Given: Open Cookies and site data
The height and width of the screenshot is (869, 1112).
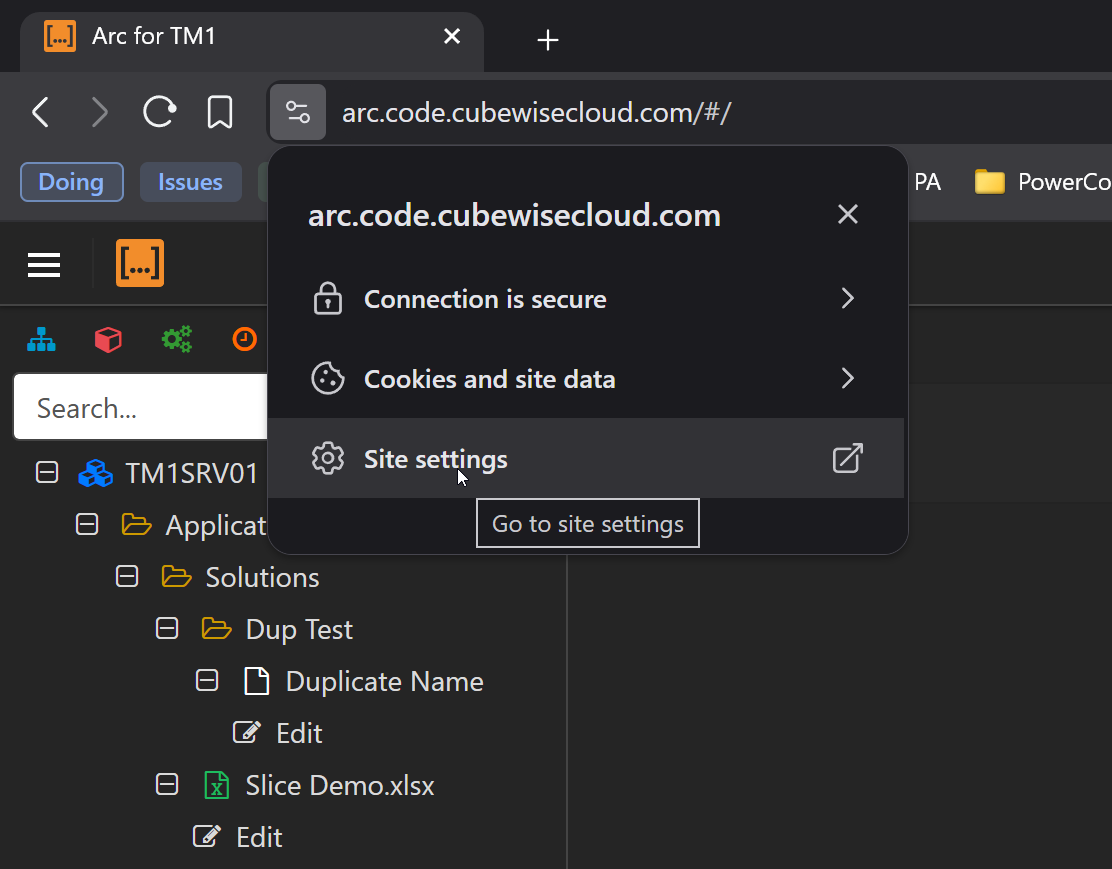Looking at the screenshot, I should click(586, 379).
